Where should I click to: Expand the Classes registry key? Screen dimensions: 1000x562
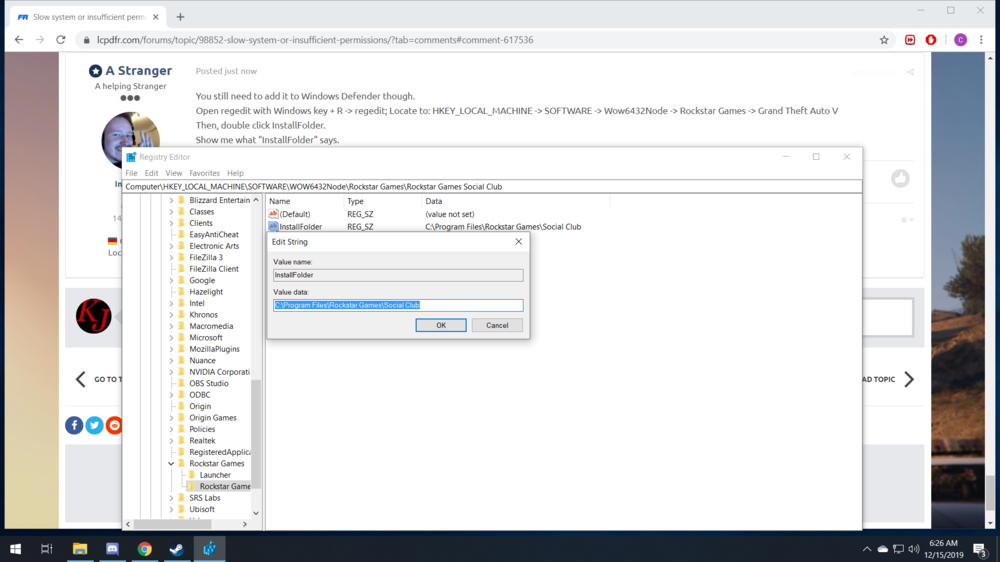pyautogui.click(x=171, y=212)
